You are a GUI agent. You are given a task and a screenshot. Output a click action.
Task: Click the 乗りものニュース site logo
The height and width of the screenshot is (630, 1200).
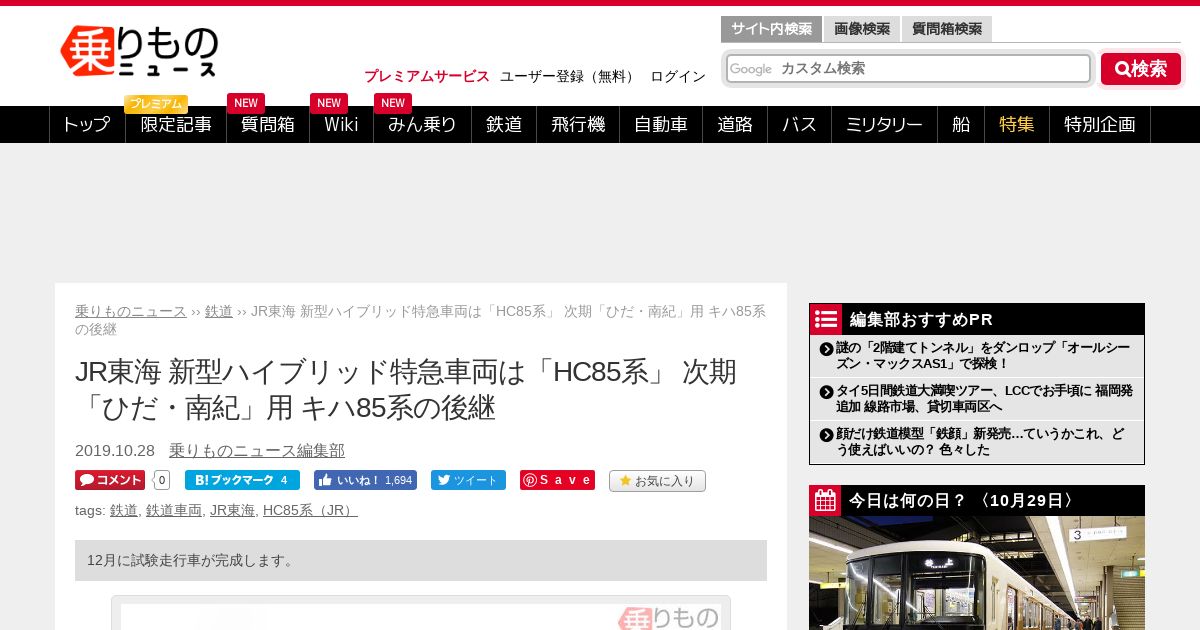click(139, 51)
